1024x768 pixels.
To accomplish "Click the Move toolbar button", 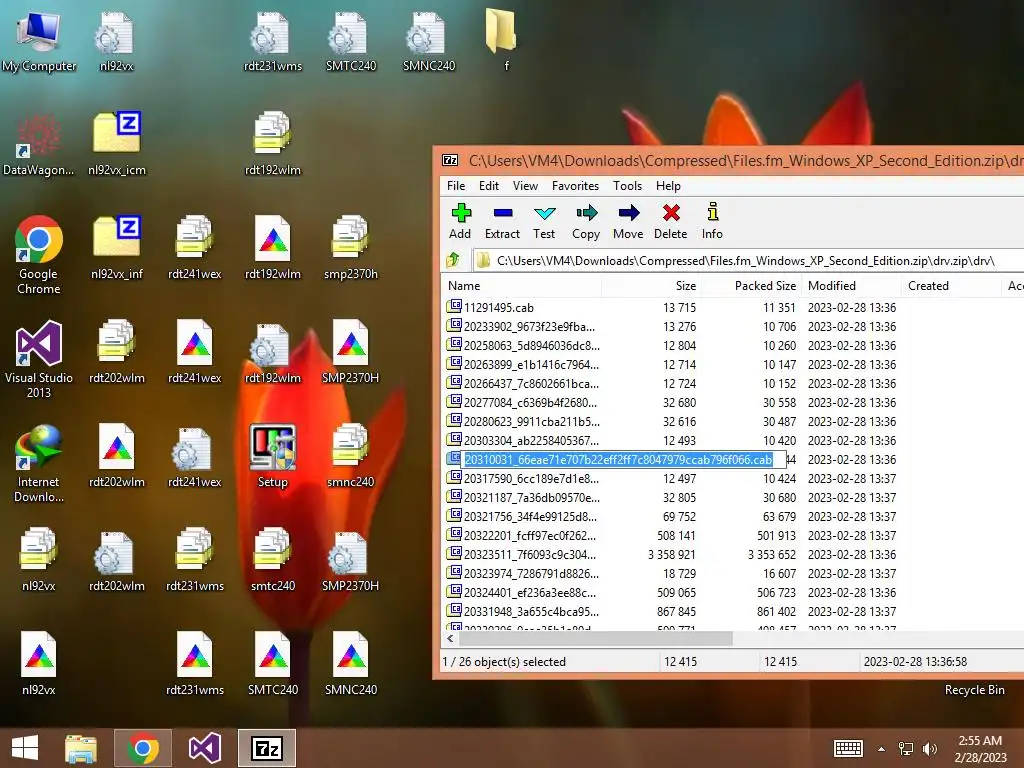I will (x=628, y=221).
